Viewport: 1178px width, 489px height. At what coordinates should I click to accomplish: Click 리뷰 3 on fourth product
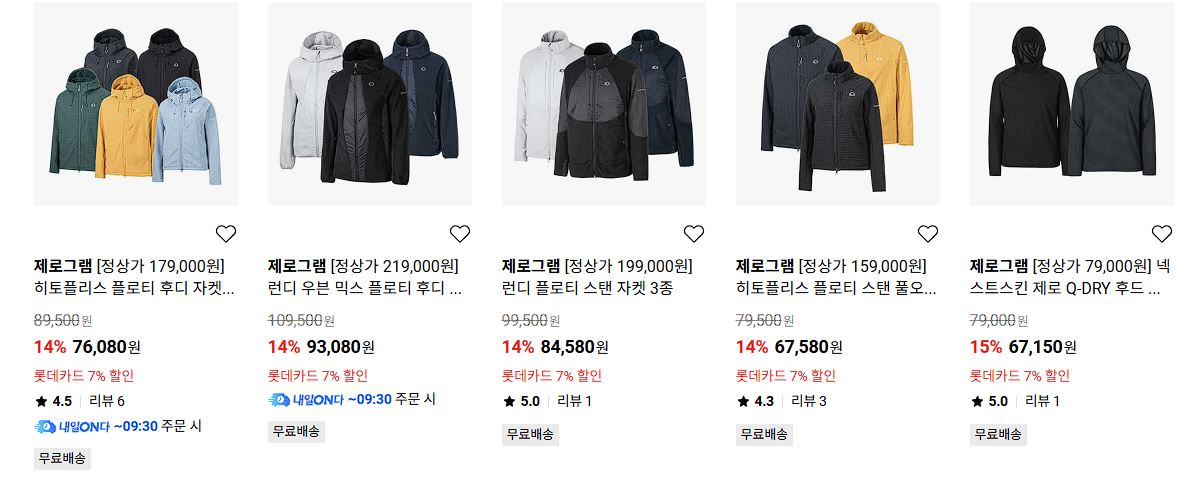(809, 401)
